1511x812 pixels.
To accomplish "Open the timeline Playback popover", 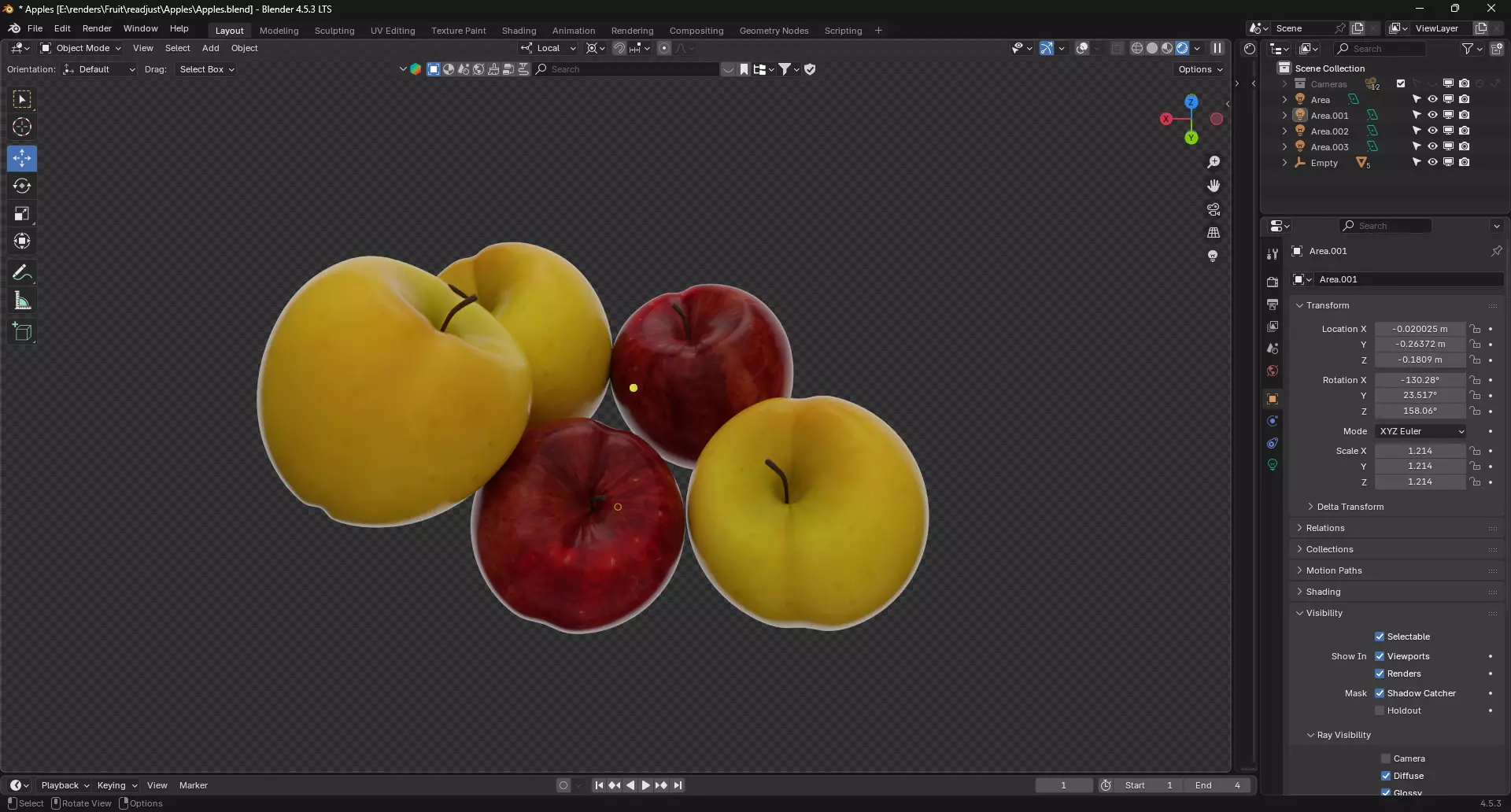I will (x=65, y=785).
